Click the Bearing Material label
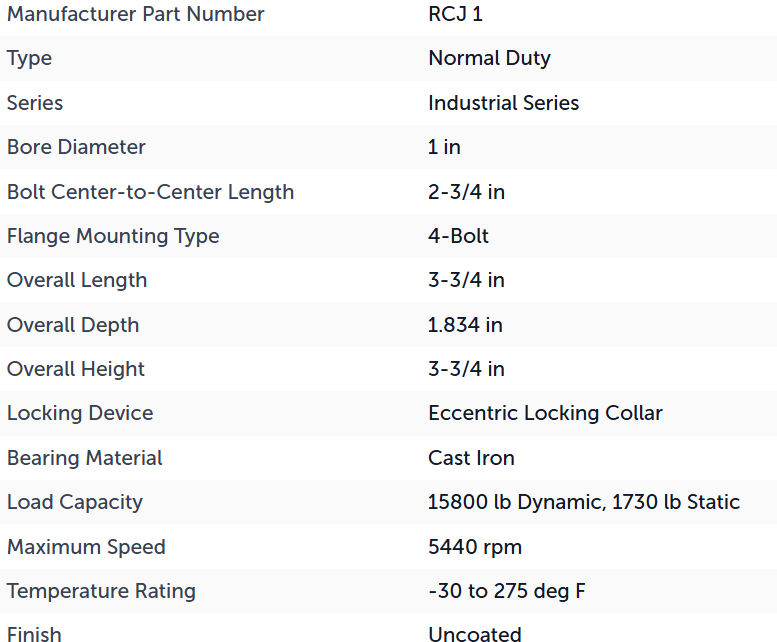Viewport: 777px width, 642px height. [x=85, y=458]
